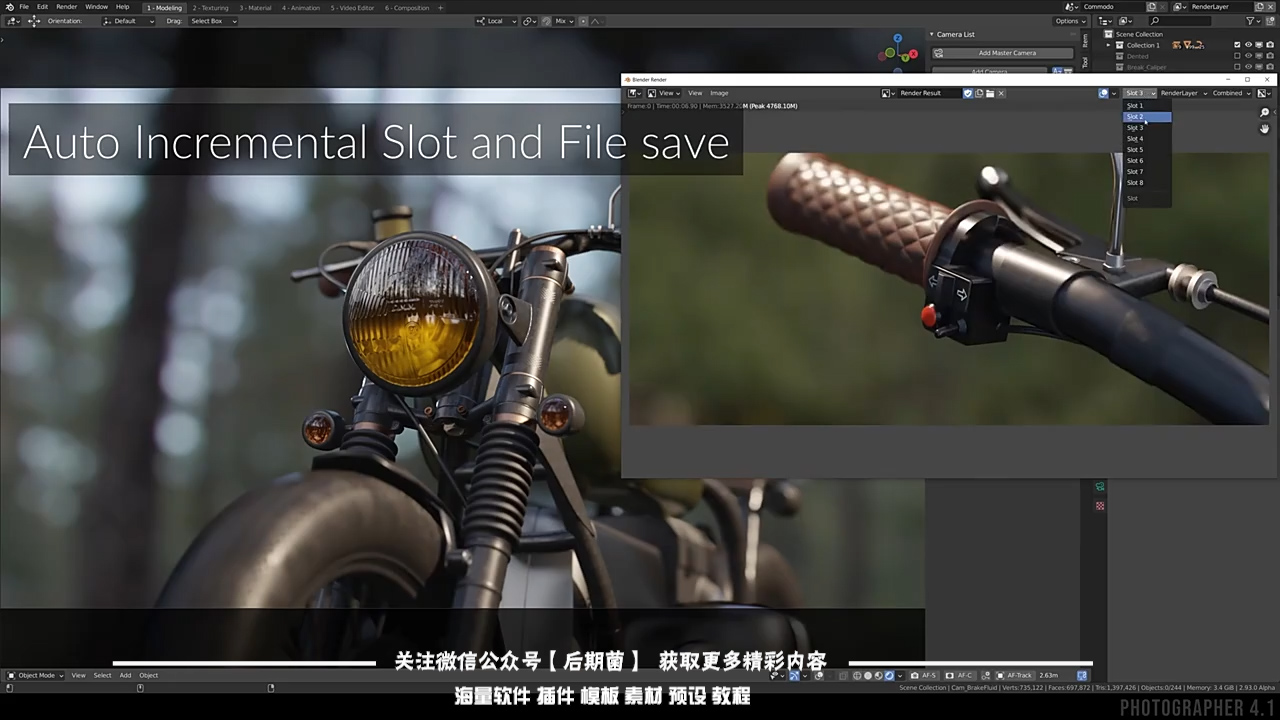
Task: Toggle the Collection 1 exclude checkbox
Action: point(1237,45)
